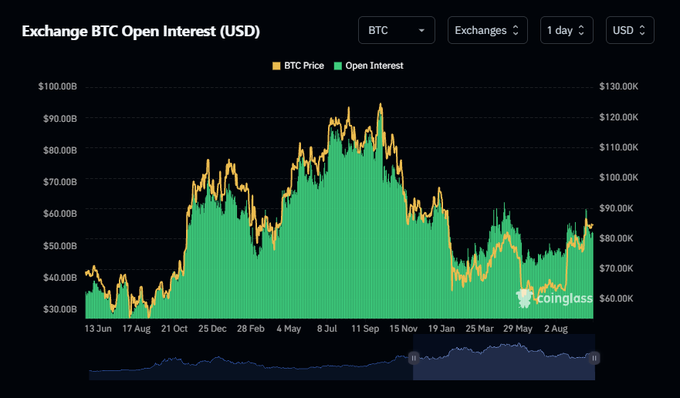
Task: Click the $80.00K right axis label
Action: click(x=616, y=238)
